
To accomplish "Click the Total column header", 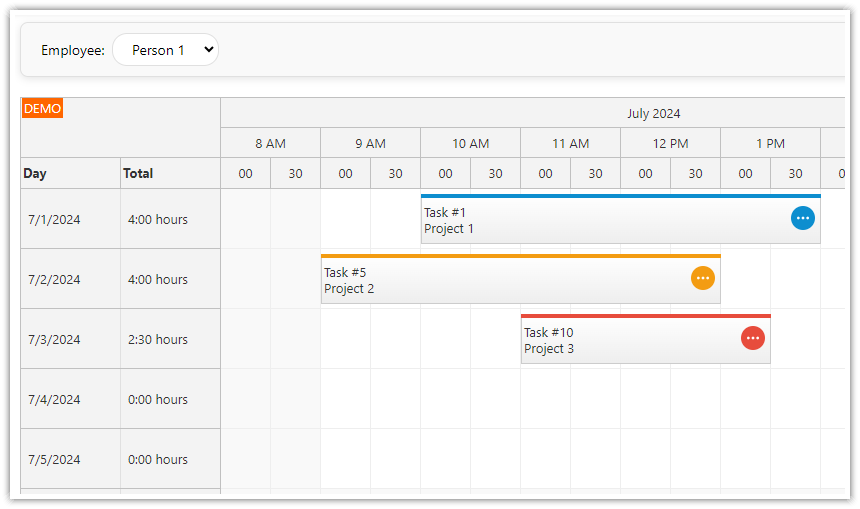I will tap(171, 173).
